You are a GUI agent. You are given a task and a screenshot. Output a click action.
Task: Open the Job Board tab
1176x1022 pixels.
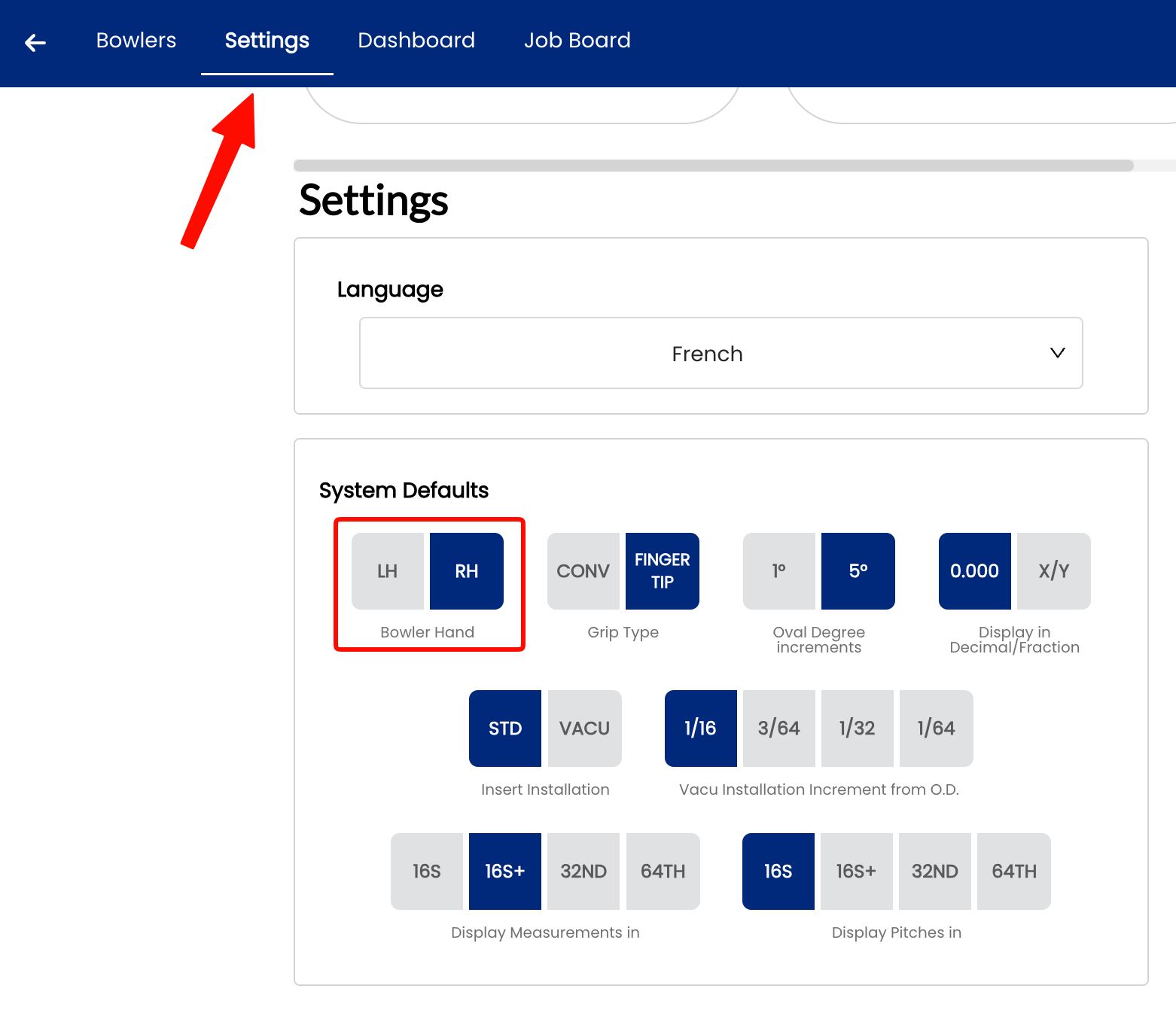point(577,41)
